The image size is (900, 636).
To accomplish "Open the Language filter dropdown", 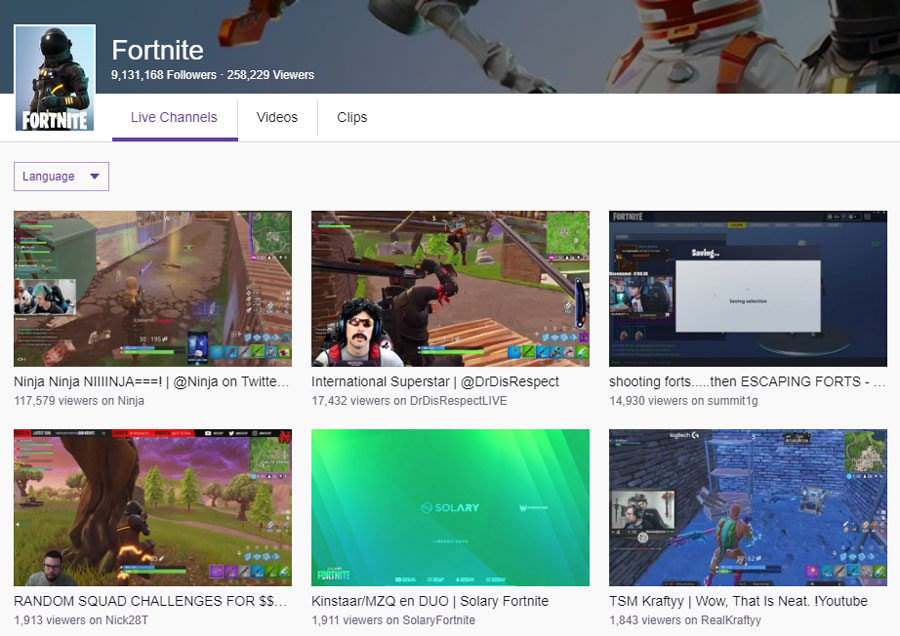I will [x=62, y=176].
